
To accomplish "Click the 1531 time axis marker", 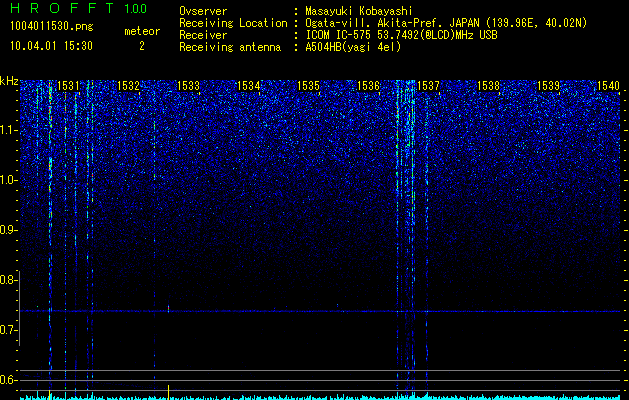I will (68, 85).
